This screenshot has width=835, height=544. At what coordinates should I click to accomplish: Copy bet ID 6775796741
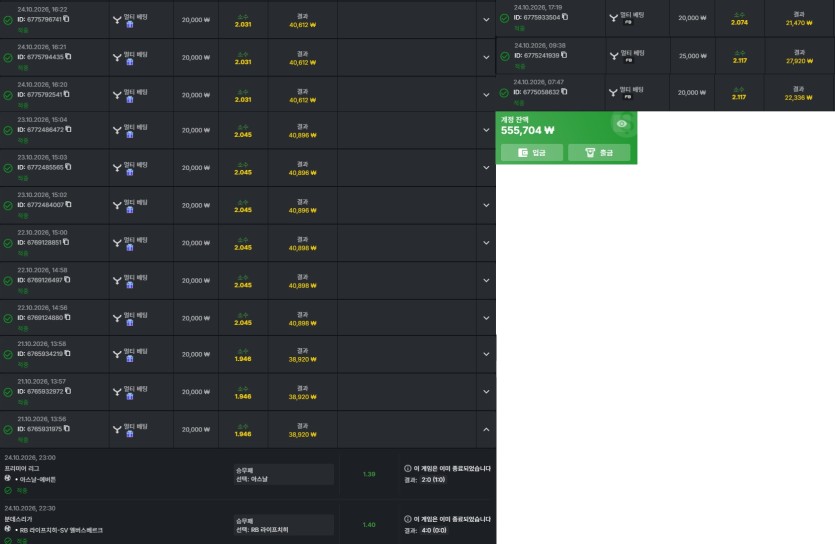(67, 19)
